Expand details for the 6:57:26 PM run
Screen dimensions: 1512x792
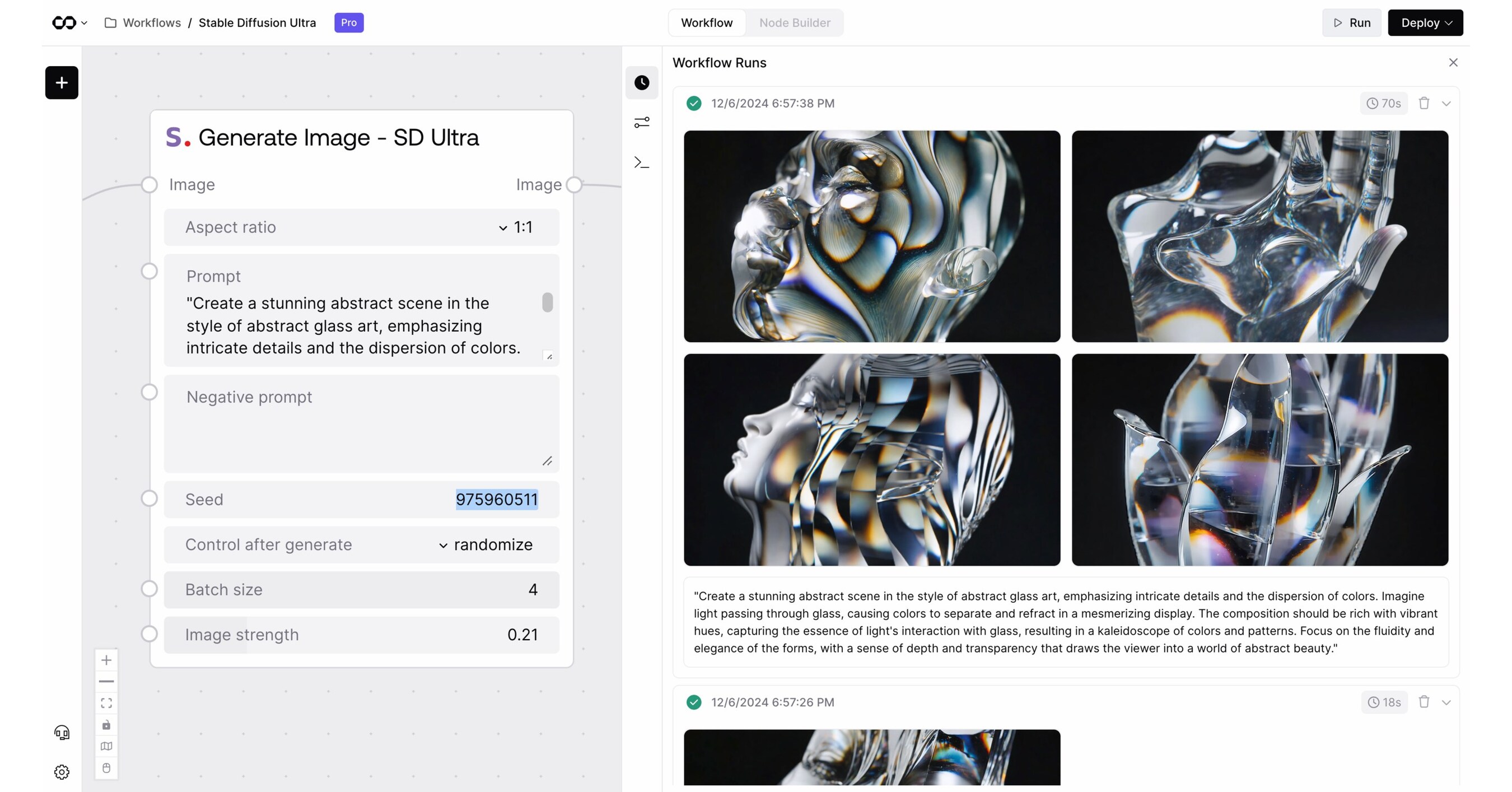1446,702
